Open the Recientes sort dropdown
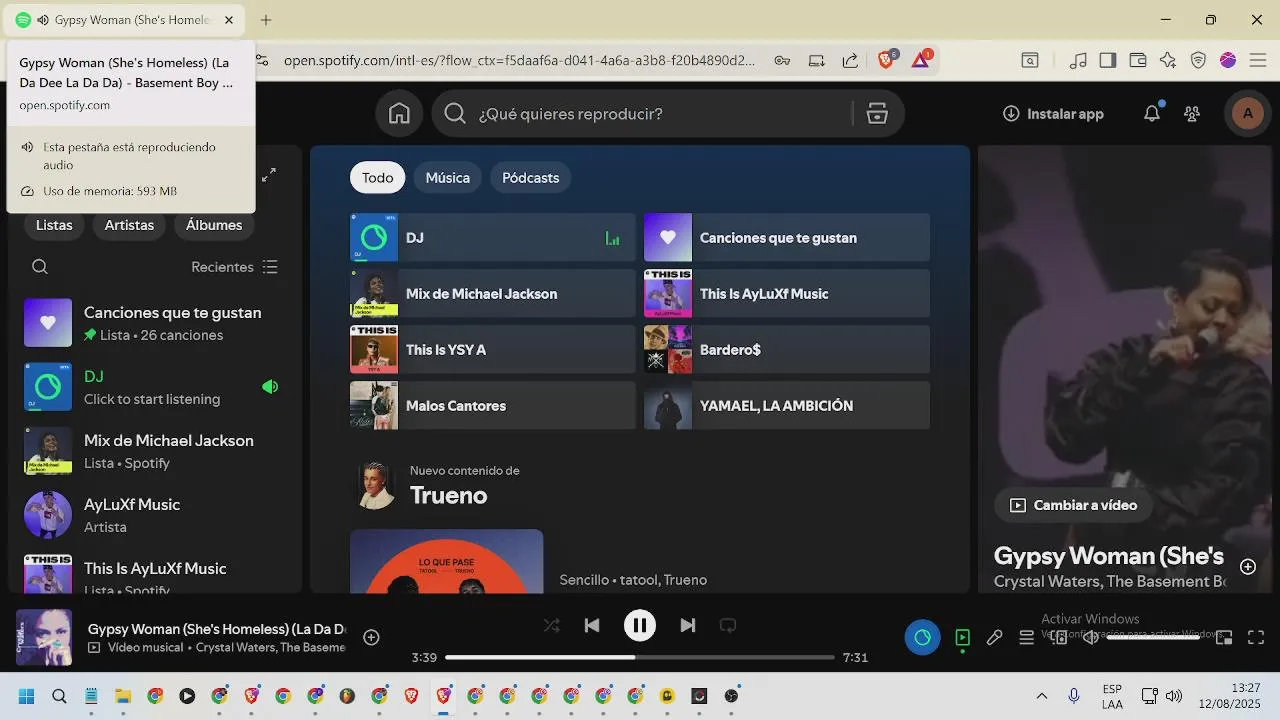The image size is (1280, 720). pyautogui.click(x=235, y=267)
